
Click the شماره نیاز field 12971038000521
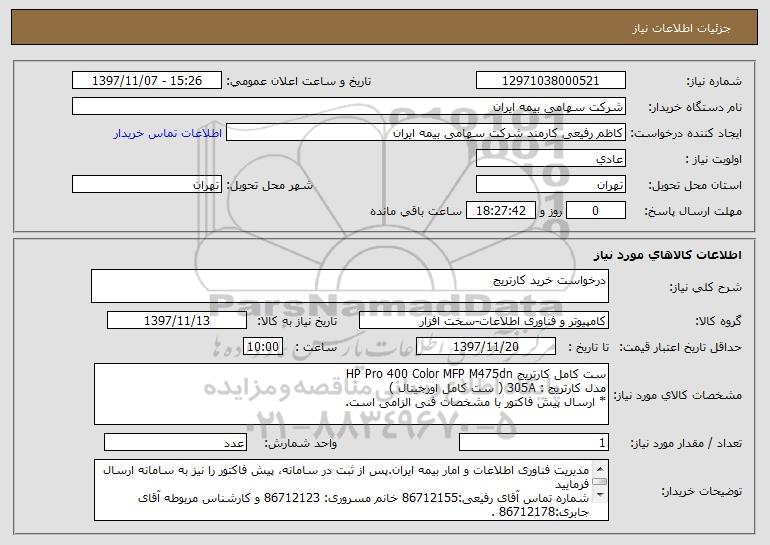click(550, 80)
